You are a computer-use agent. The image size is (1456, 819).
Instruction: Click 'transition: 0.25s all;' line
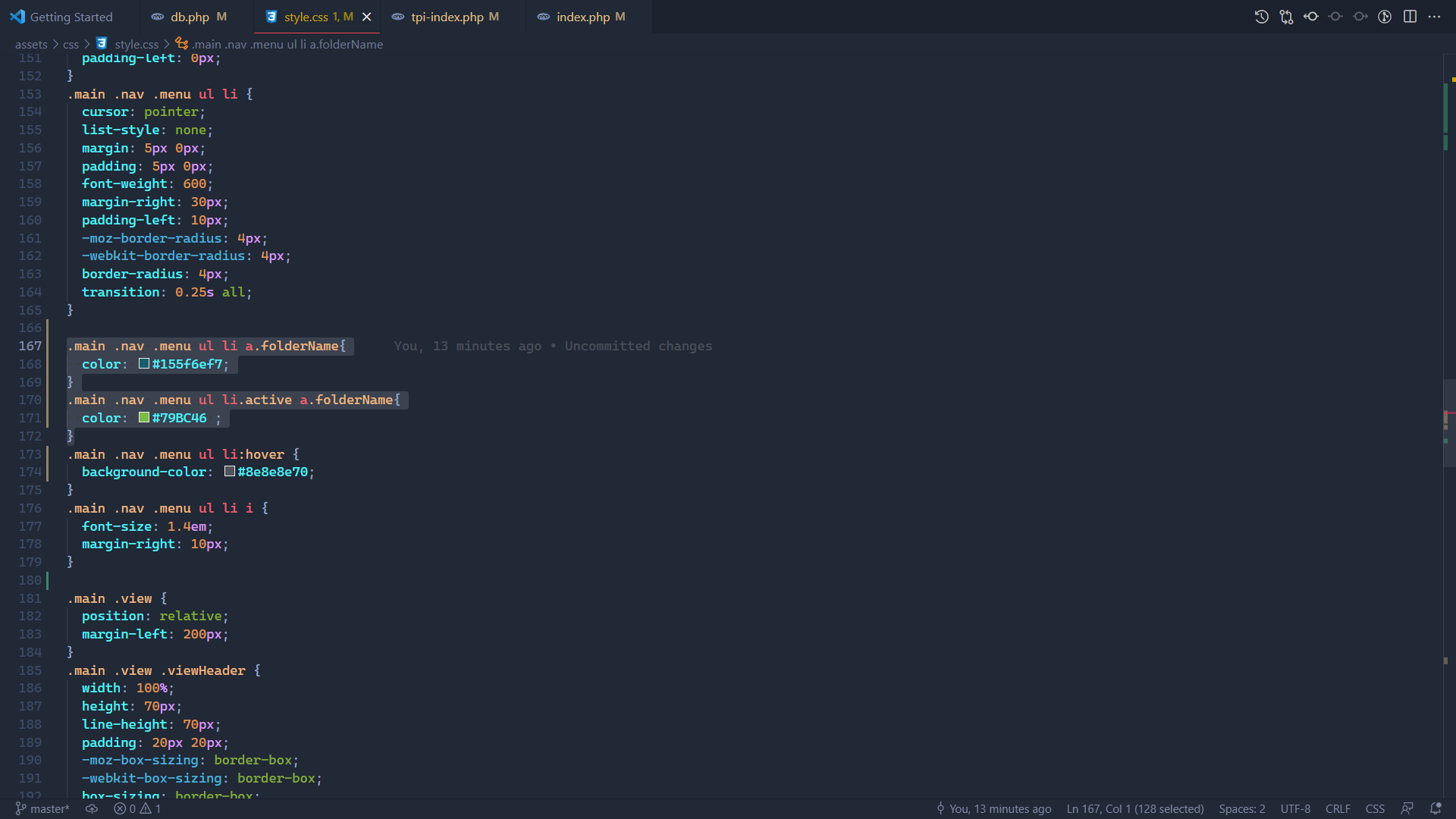click(x=167, y=292)
